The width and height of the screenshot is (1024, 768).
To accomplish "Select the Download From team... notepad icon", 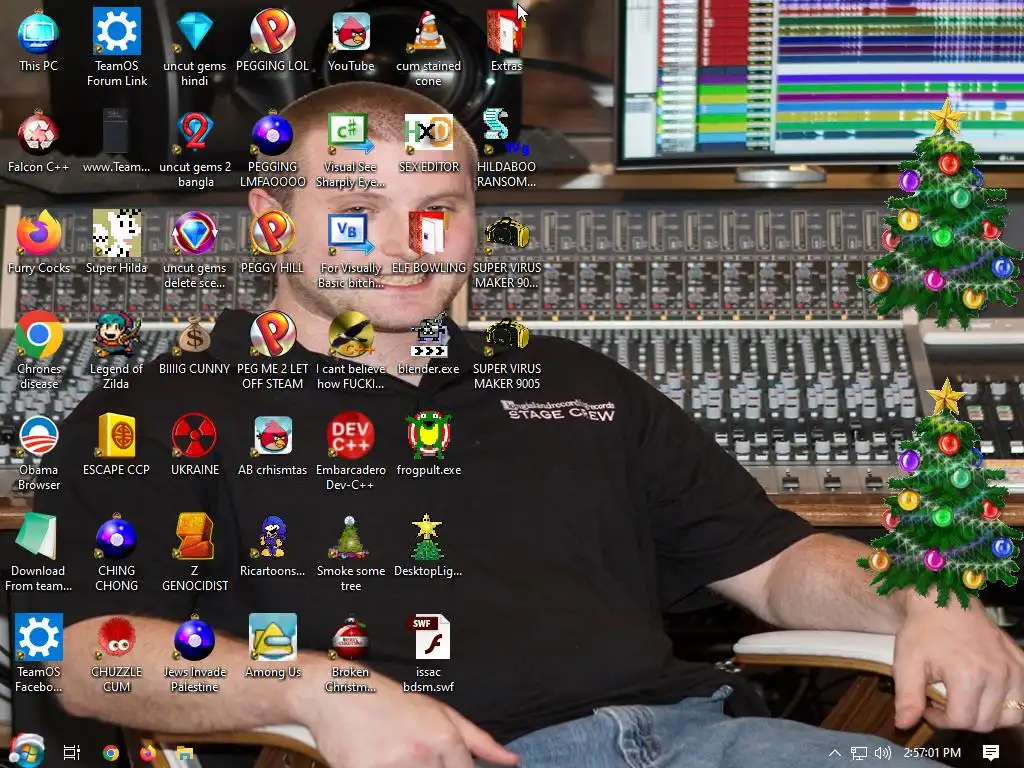I will click(39, 537).
